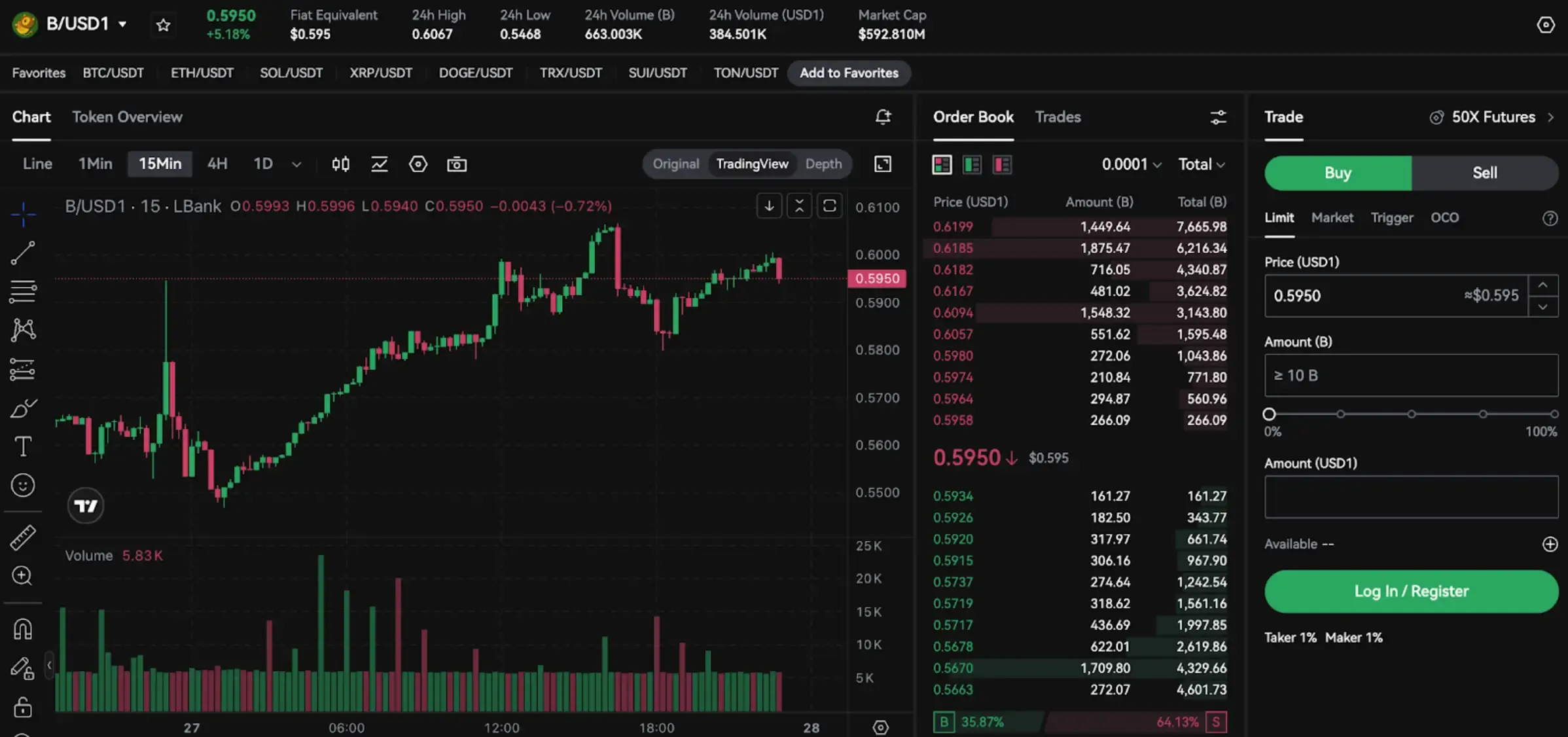
Task: Select the Text annotation tool on chart sidebar
Action: pyautogui.click(x=23, y=446)
